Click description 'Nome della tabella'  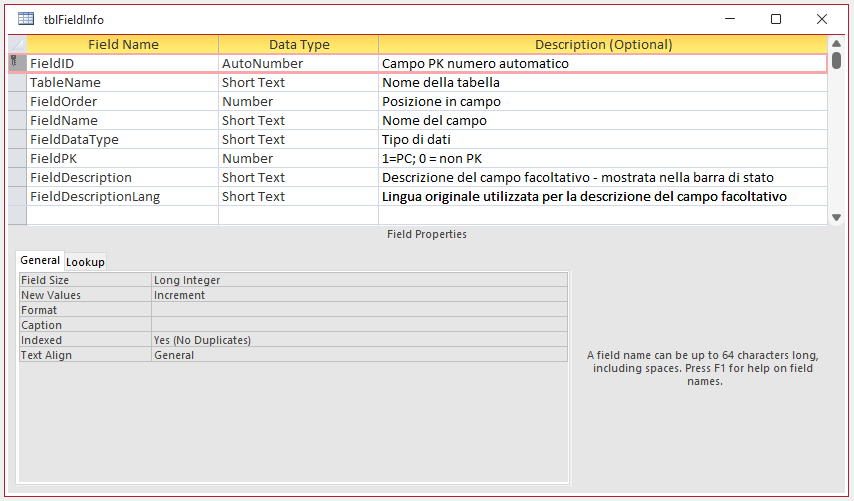click(x=603, y=83)
